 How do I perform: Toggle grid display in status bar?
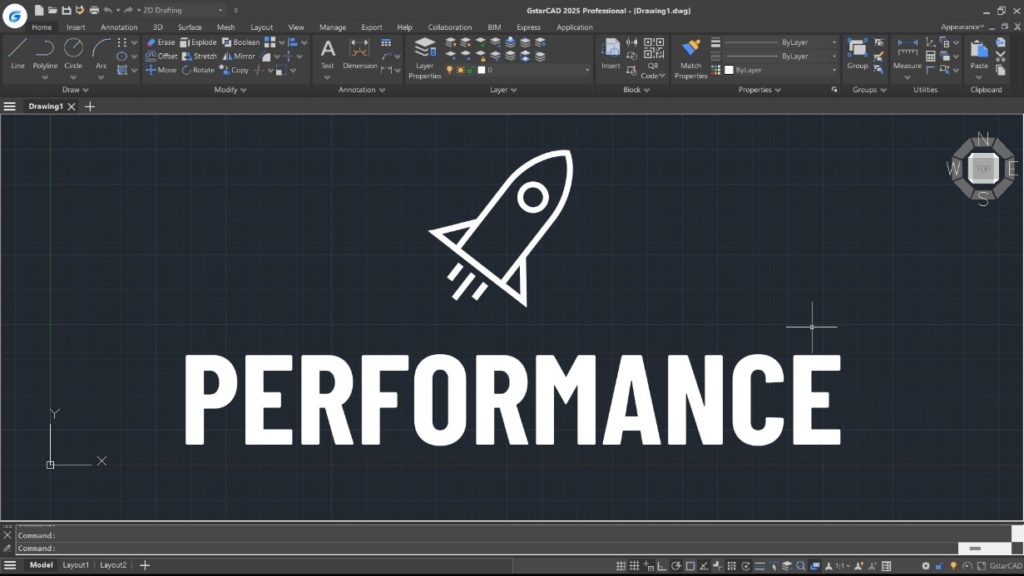(621, 566)
